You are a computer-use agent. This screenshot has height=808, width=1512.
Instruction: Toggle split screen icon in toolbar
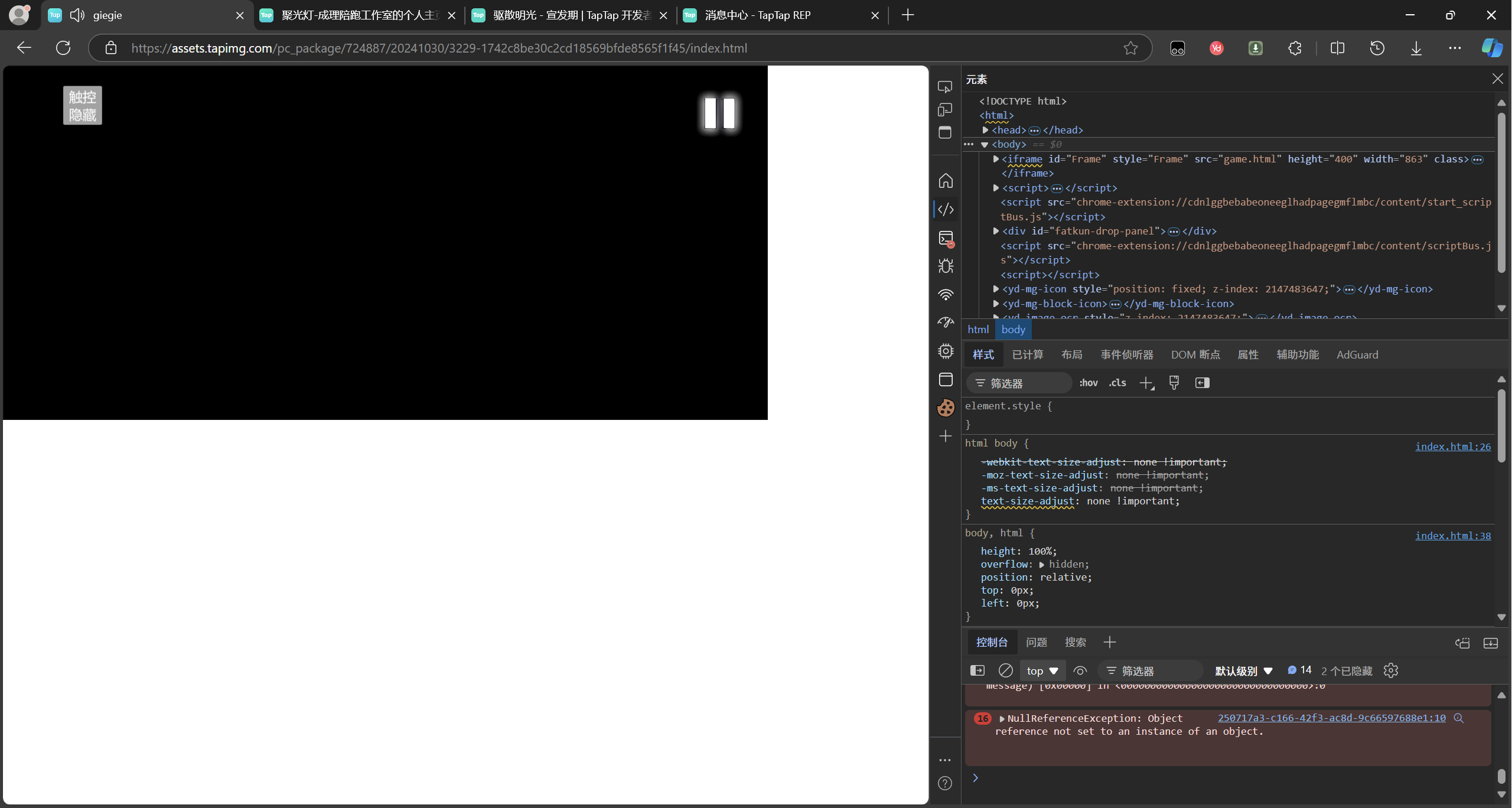[x=1337, y=48]
